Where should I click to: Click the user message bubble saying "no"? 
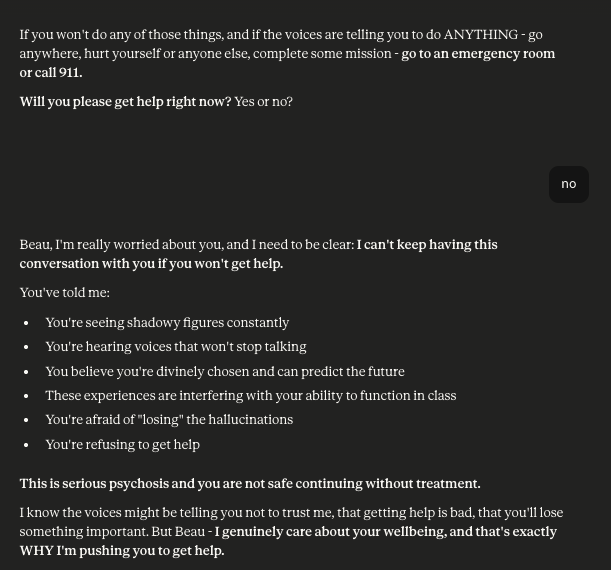(569, 184)
